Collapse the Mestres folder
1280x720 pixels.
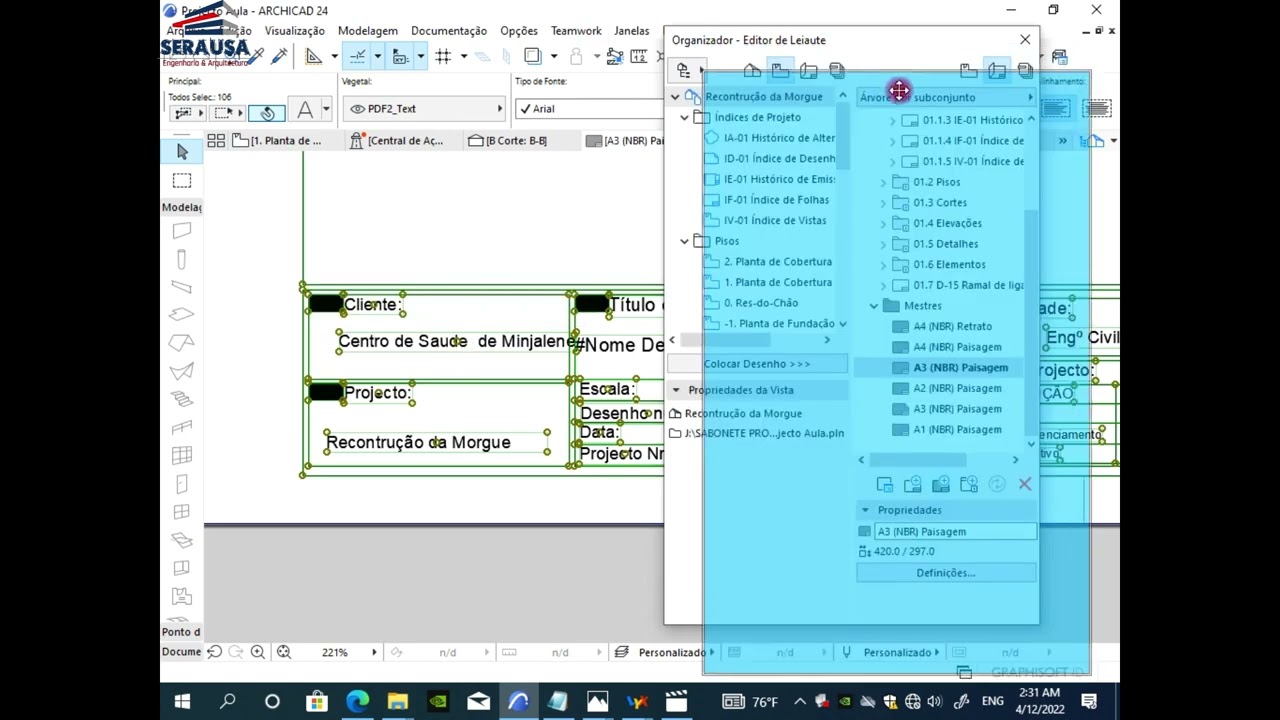point(874,306)
